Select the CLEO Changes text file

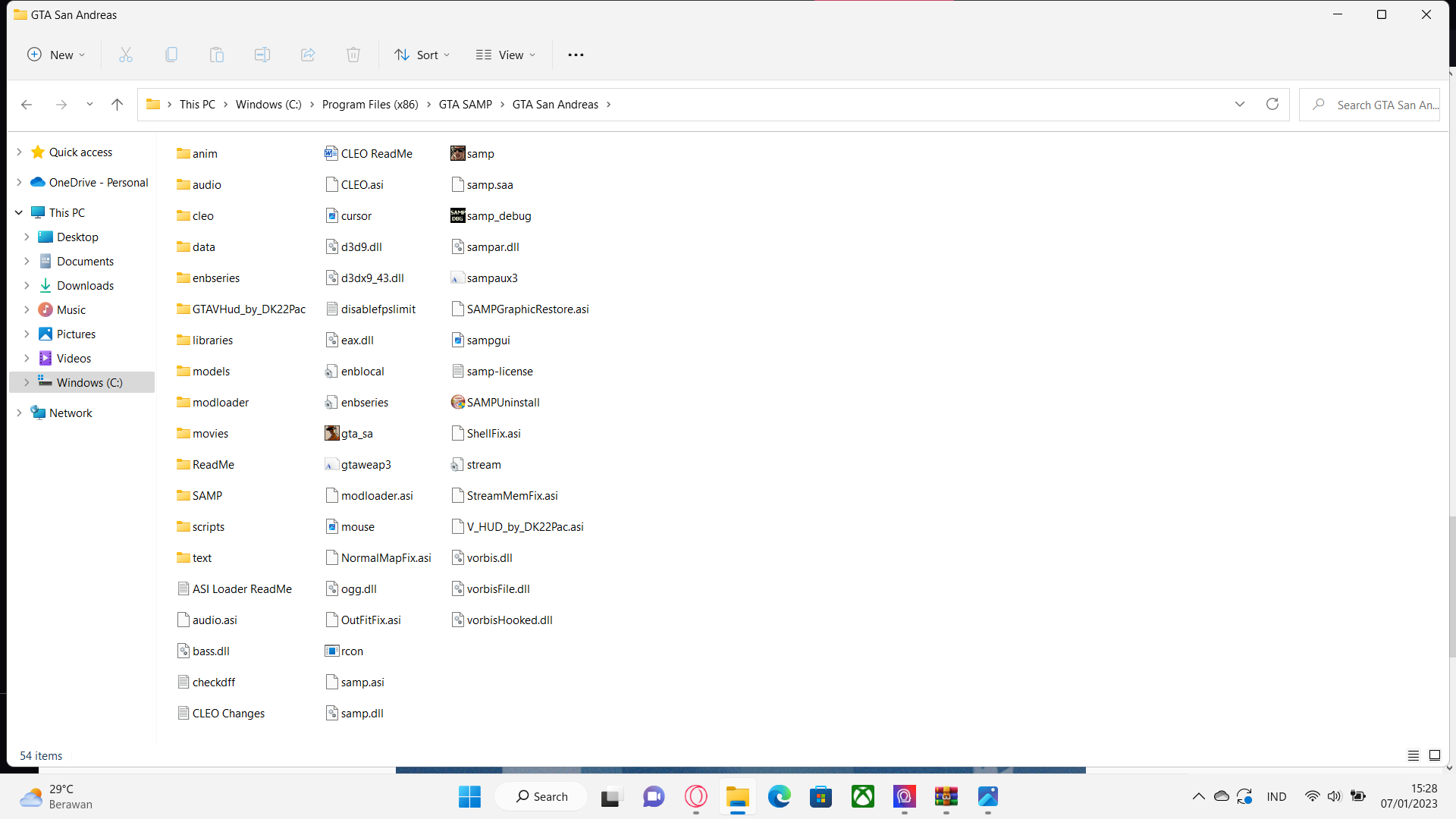(221, 713)
